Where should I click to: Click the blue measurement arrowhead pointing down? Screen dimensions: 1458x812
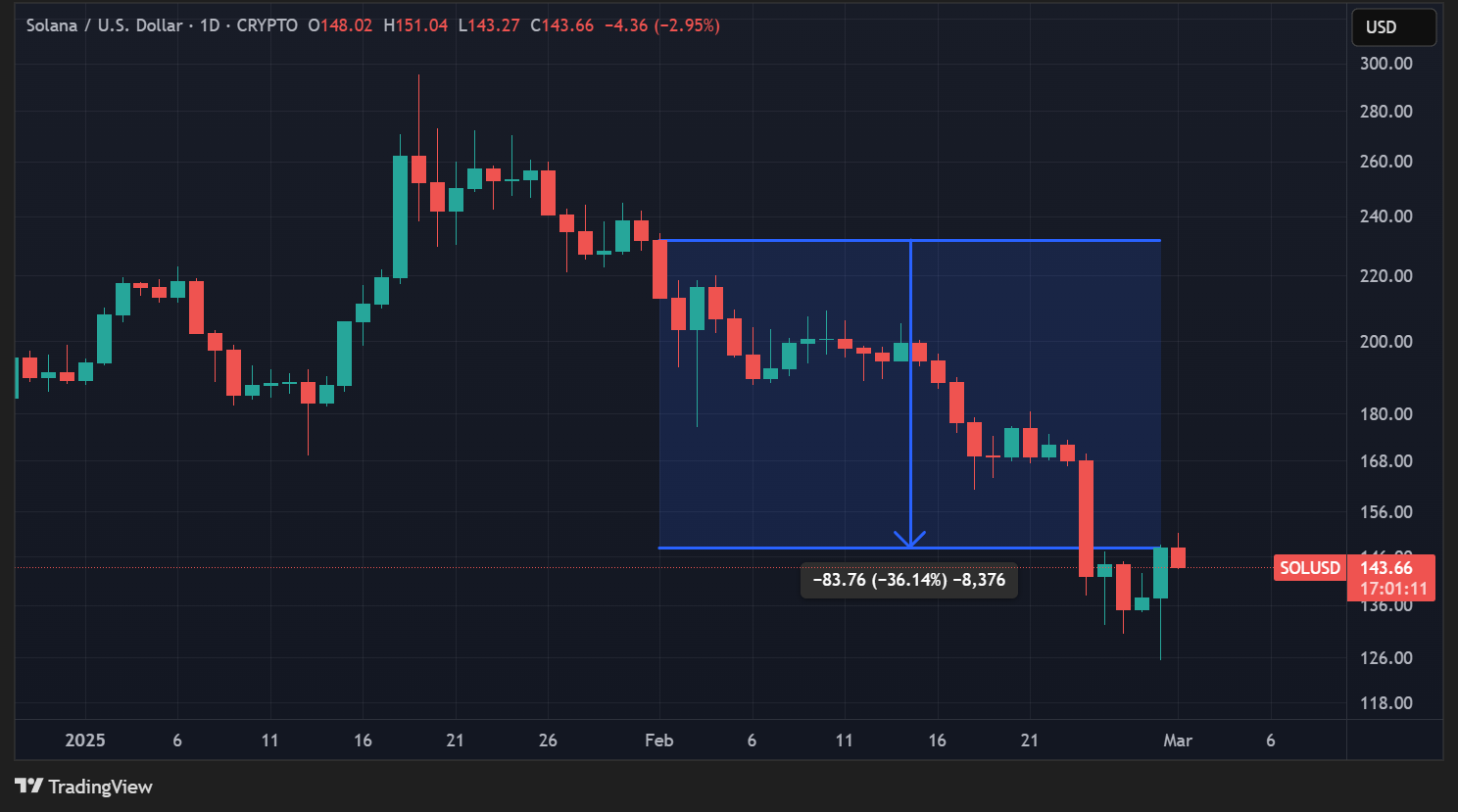[911, 538]
